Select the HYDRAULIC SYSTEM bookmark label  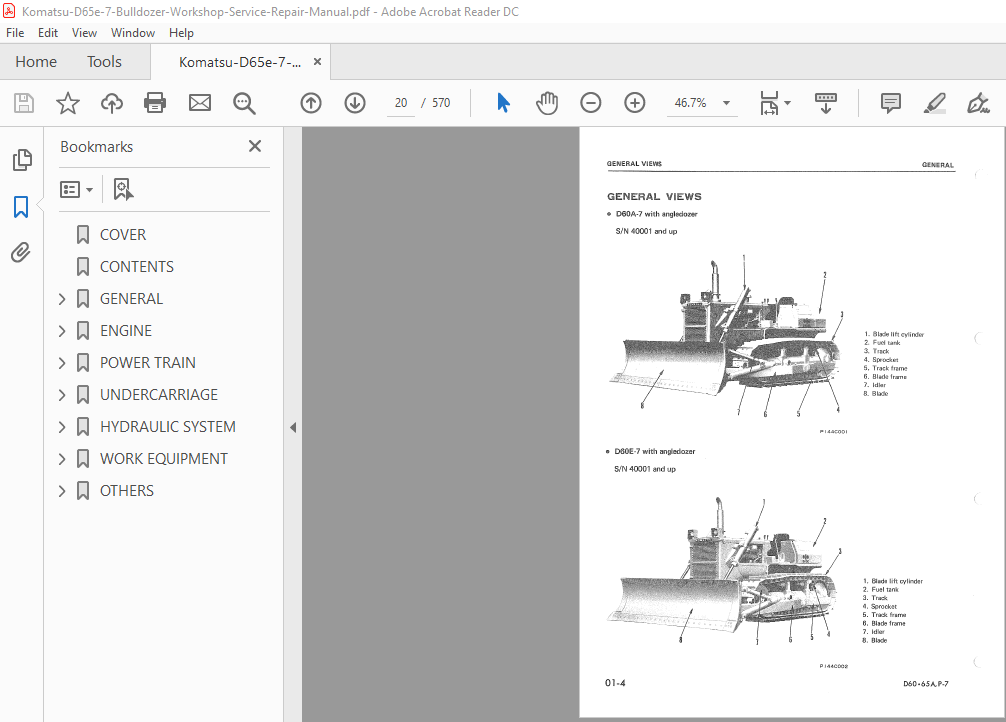(167, 427)
